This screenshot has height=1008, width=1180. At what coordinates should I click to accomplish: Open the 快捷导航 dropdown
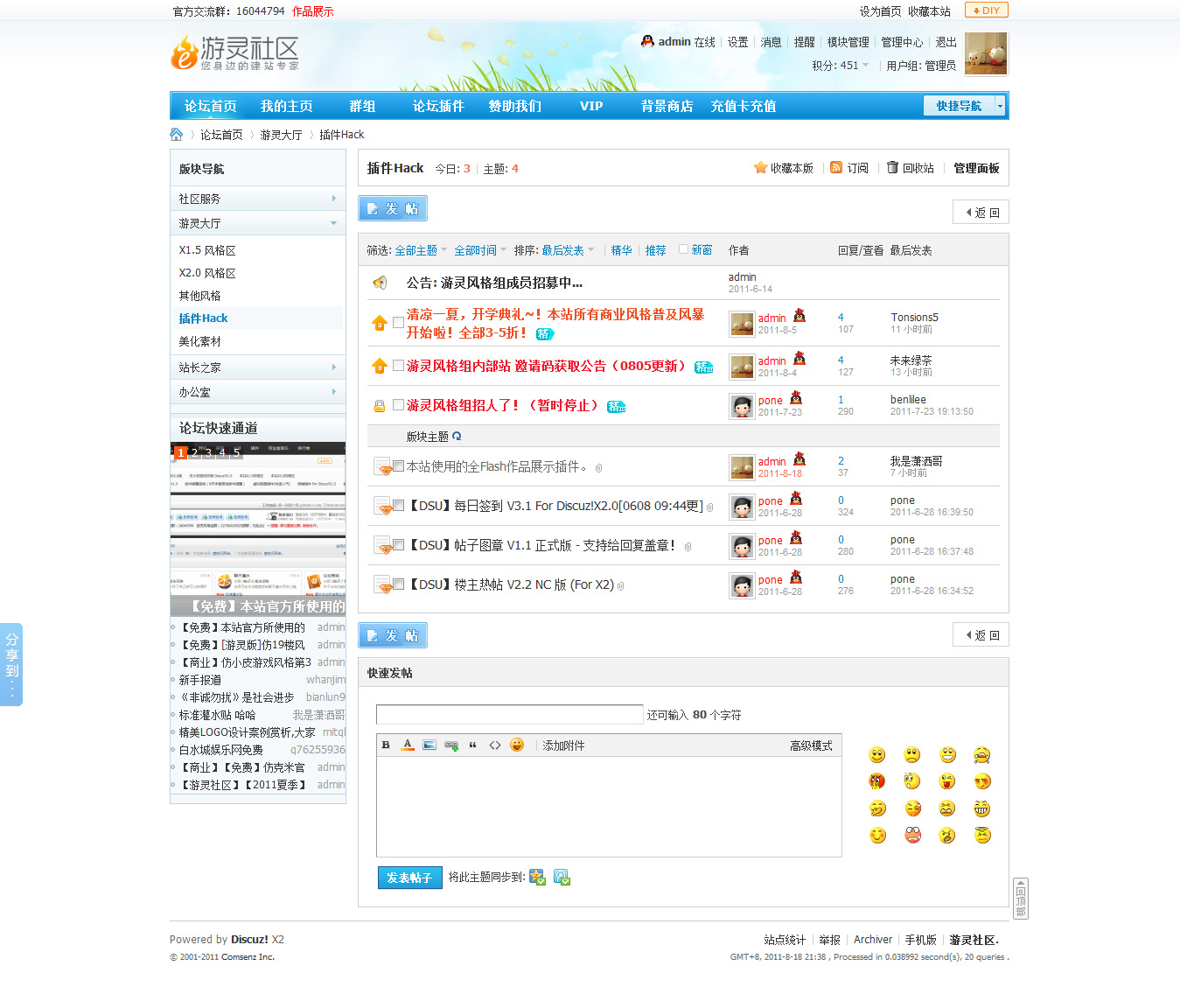964,106
